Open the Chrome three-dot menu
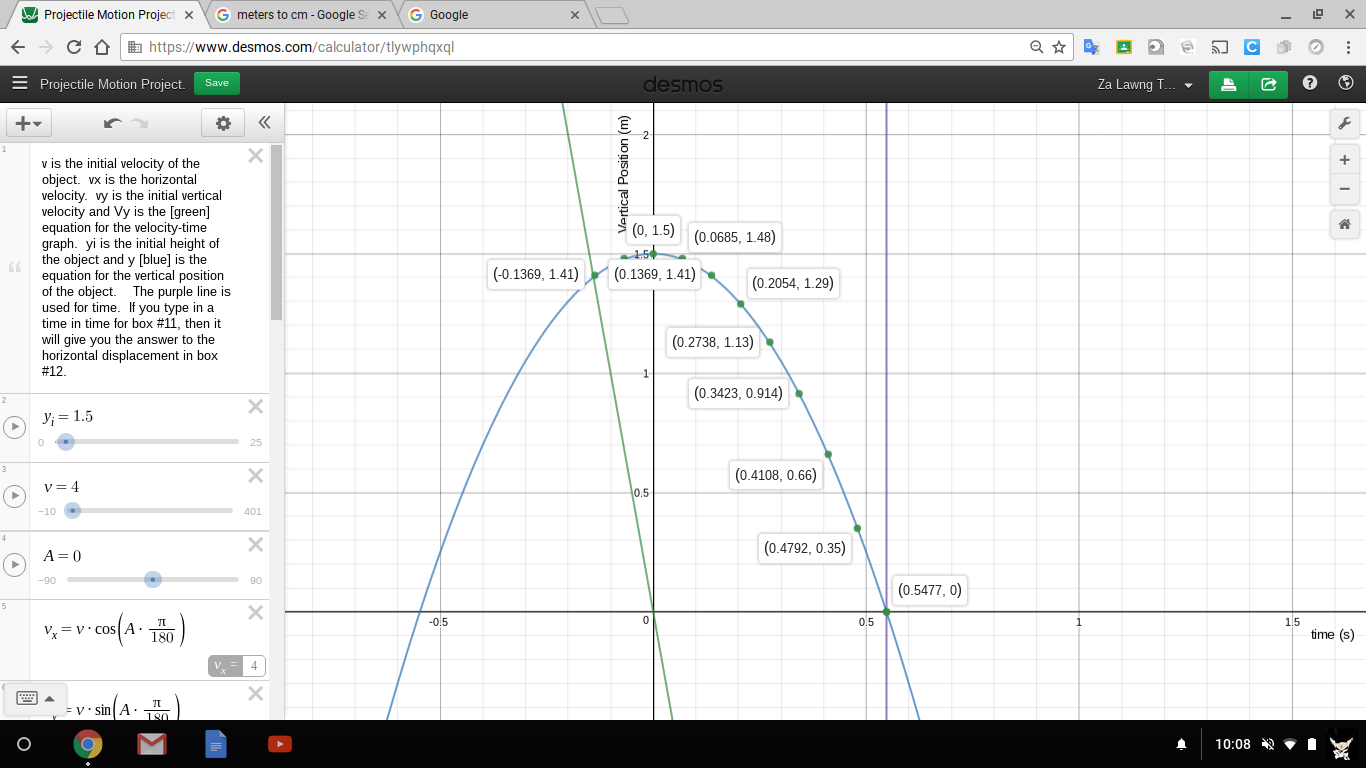 1347,47
